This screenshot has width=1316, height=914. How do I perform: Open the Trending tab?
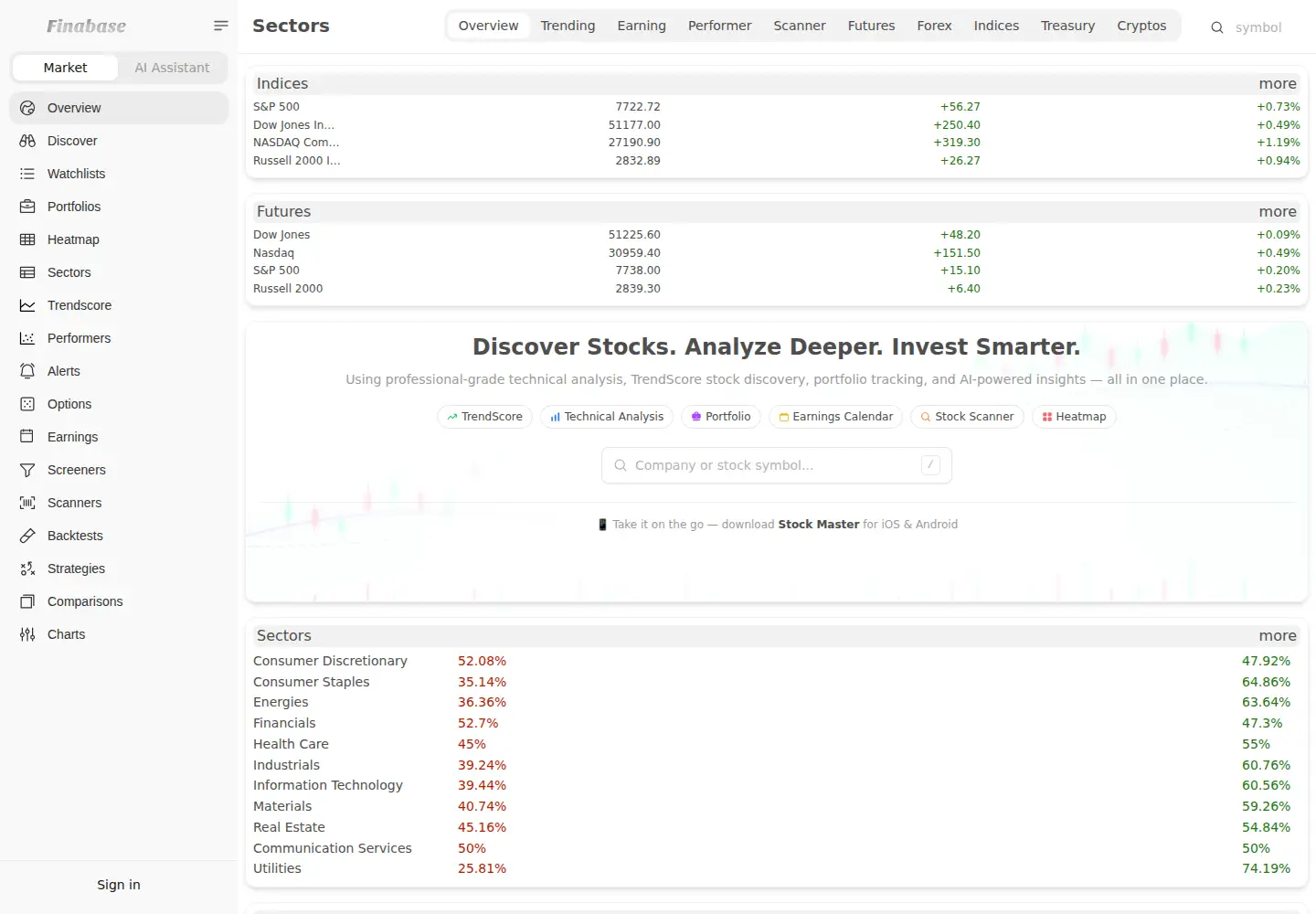coord(568,26)
